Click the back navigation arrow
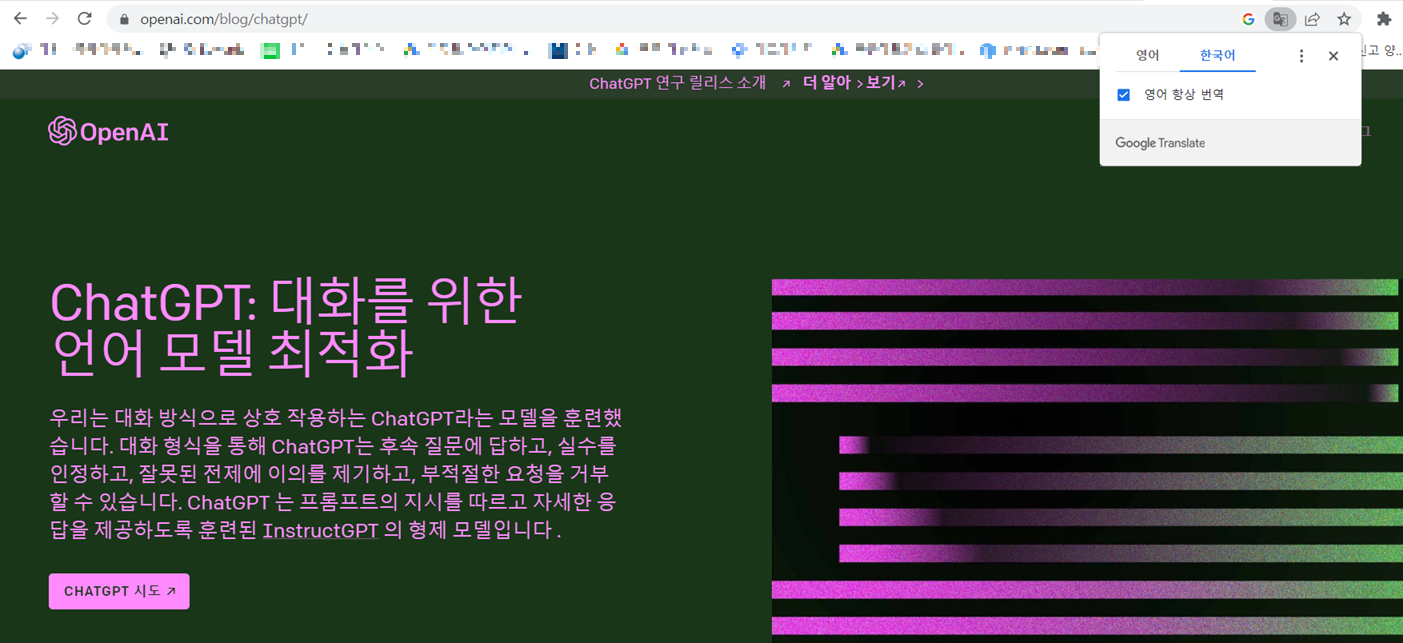 click(x=20, y=18)
